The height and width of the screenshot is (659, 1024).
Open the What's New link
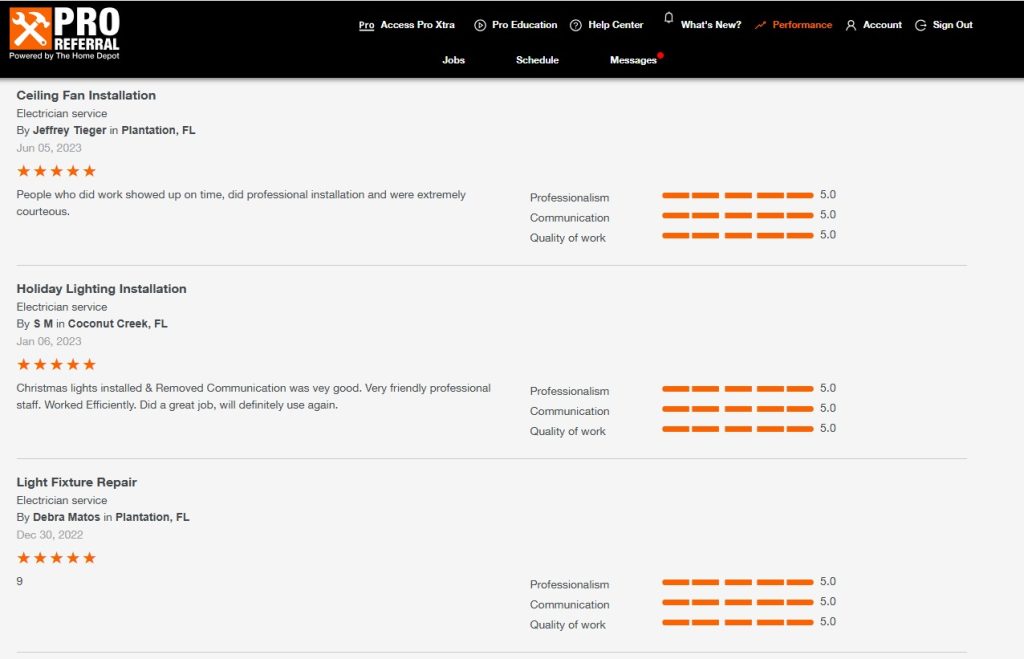pyautogui.click(x=711, y=25)
